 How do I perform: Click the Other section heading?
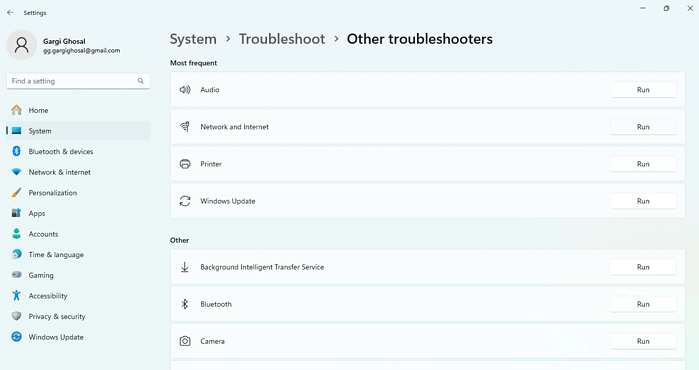tap(179, 240)
